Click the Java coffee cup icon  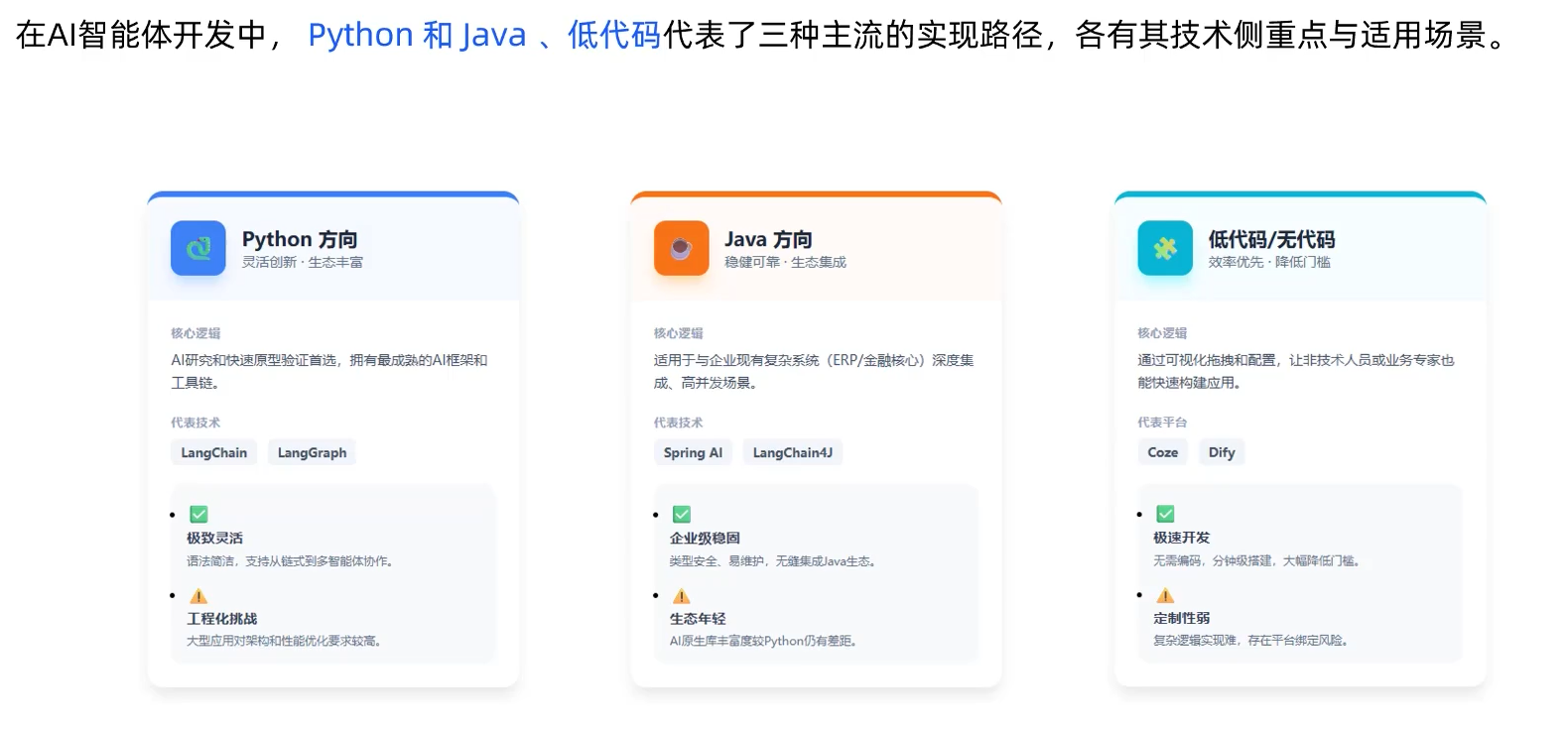(x=681, y=248)
